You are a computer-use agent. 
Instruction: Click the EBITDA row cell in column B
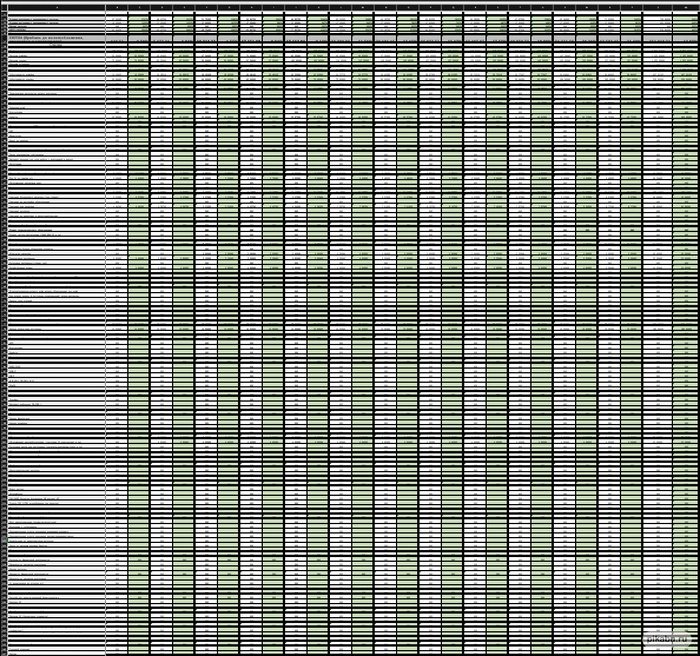click(x=116, y=37)
